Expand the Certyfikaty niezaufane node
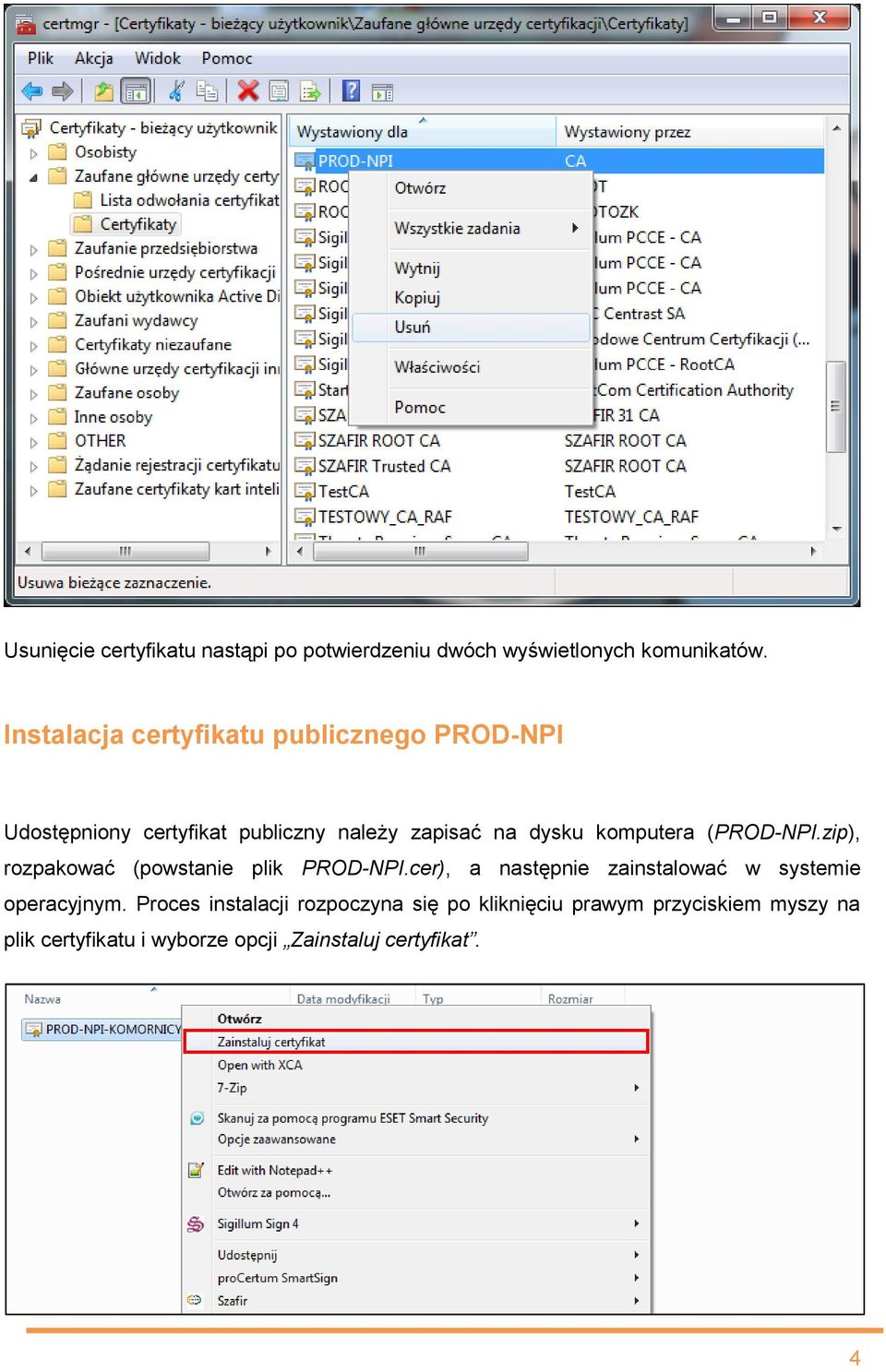Screen dimensions: 886x1372 [34, 346]
